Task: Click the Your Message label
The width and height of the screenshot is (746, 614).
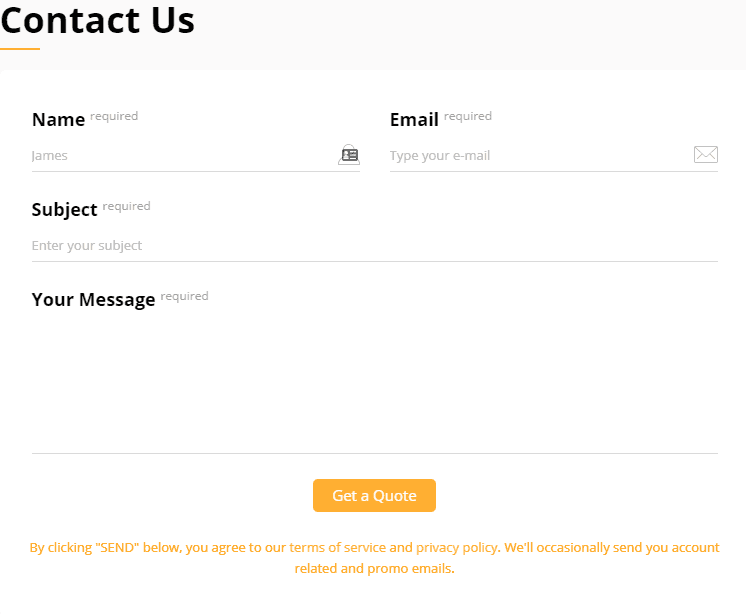Action: (x=94, y=300)
